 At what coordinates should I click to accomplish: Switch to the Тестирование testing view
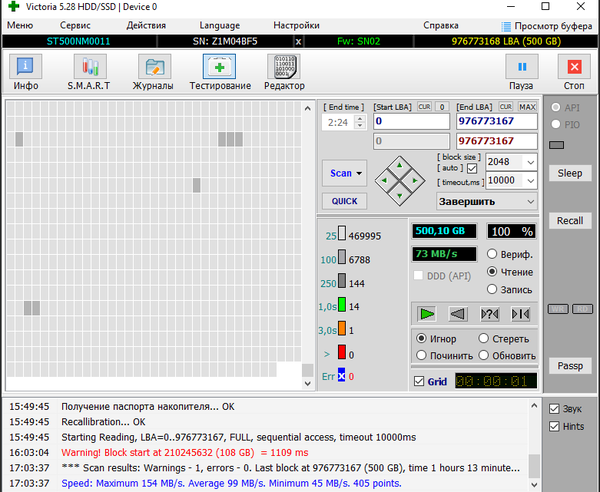click(x=219, y=73)
